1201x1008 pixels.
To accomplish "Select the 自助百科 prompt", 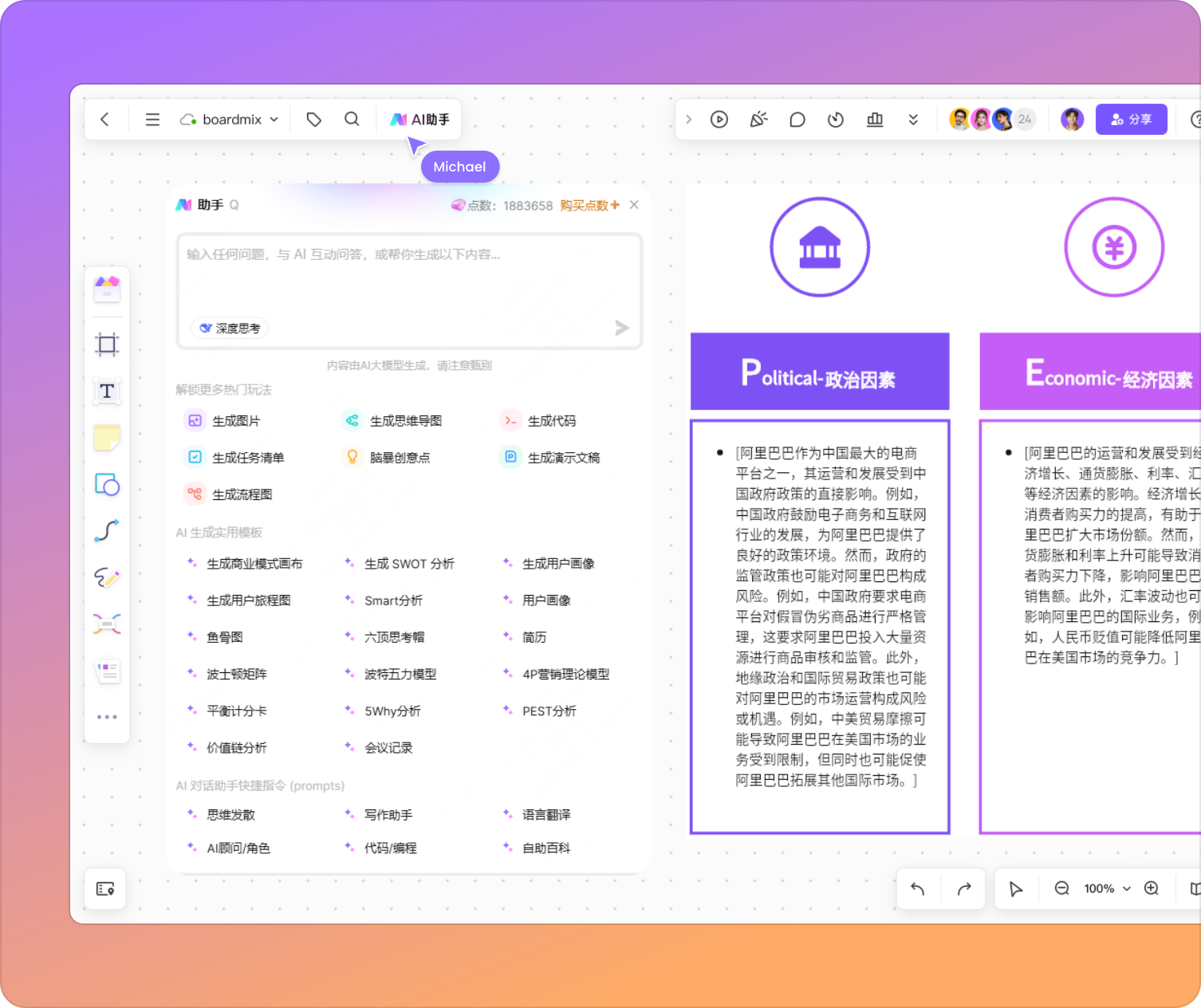I will [x=537, y=848].
